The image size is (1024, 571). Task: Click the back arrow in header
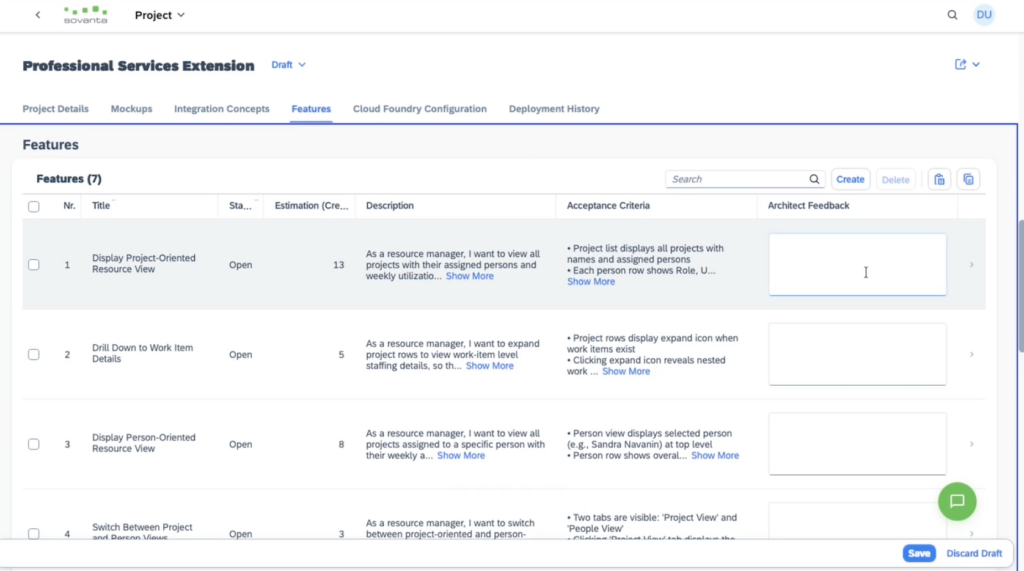(x=38, y=15)
